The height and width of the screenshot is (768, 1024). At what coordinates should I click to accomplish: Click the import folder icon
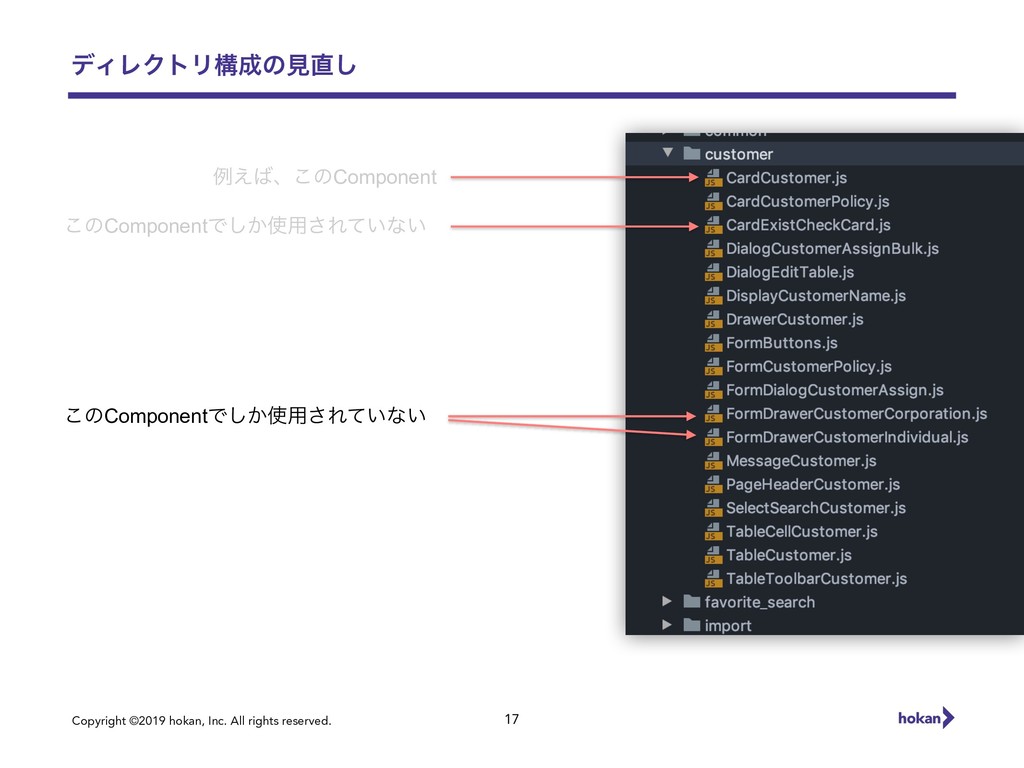coord(692,625)
